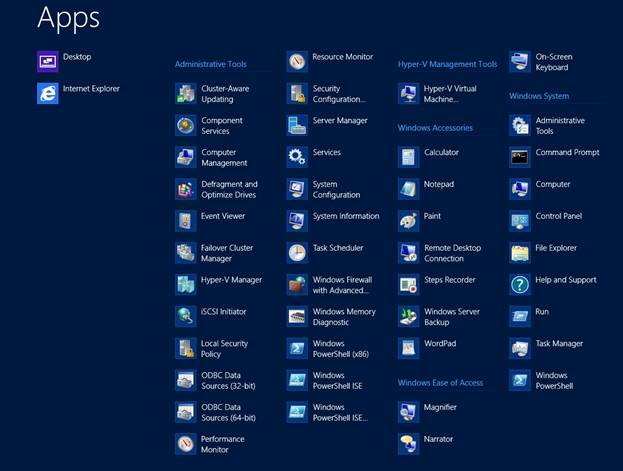Image resolution: width=623 pixels, height=471 pixels.
Task: Open Notepad icon
Action: [x=408, y=189]
